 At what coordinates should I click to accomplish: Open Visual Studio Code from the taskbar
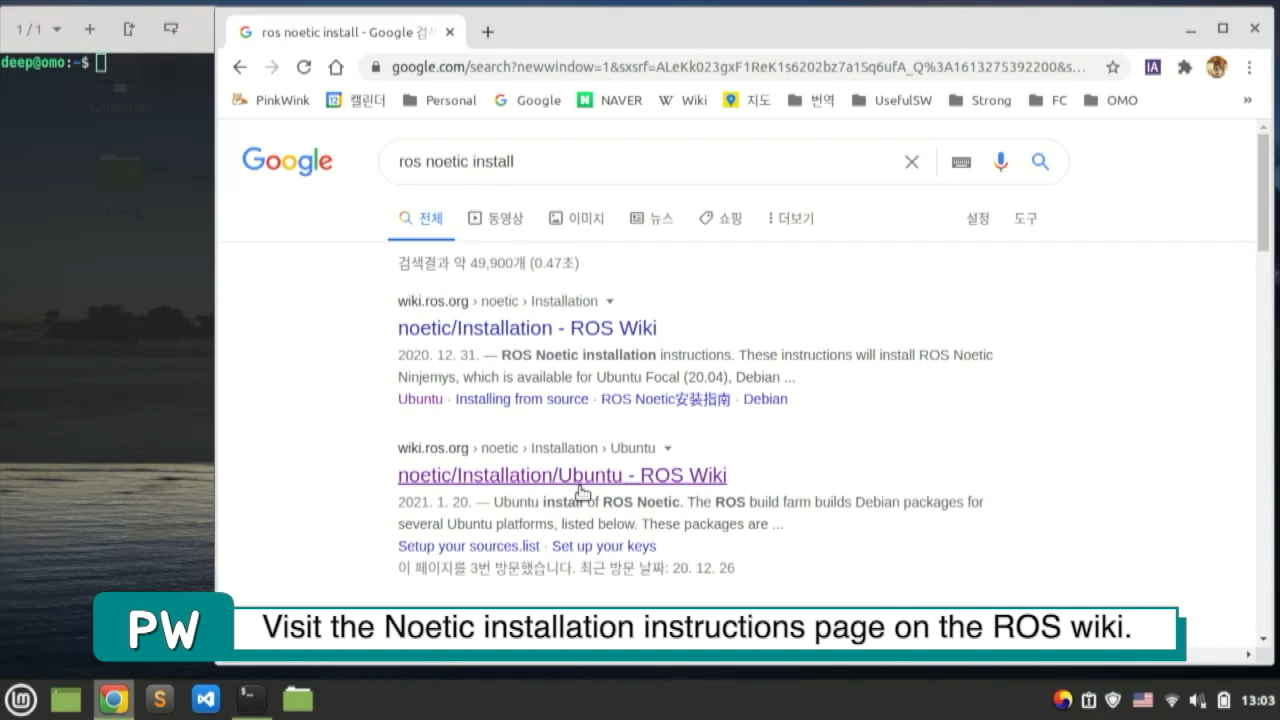pyautogui.click(x=206, y=699)
